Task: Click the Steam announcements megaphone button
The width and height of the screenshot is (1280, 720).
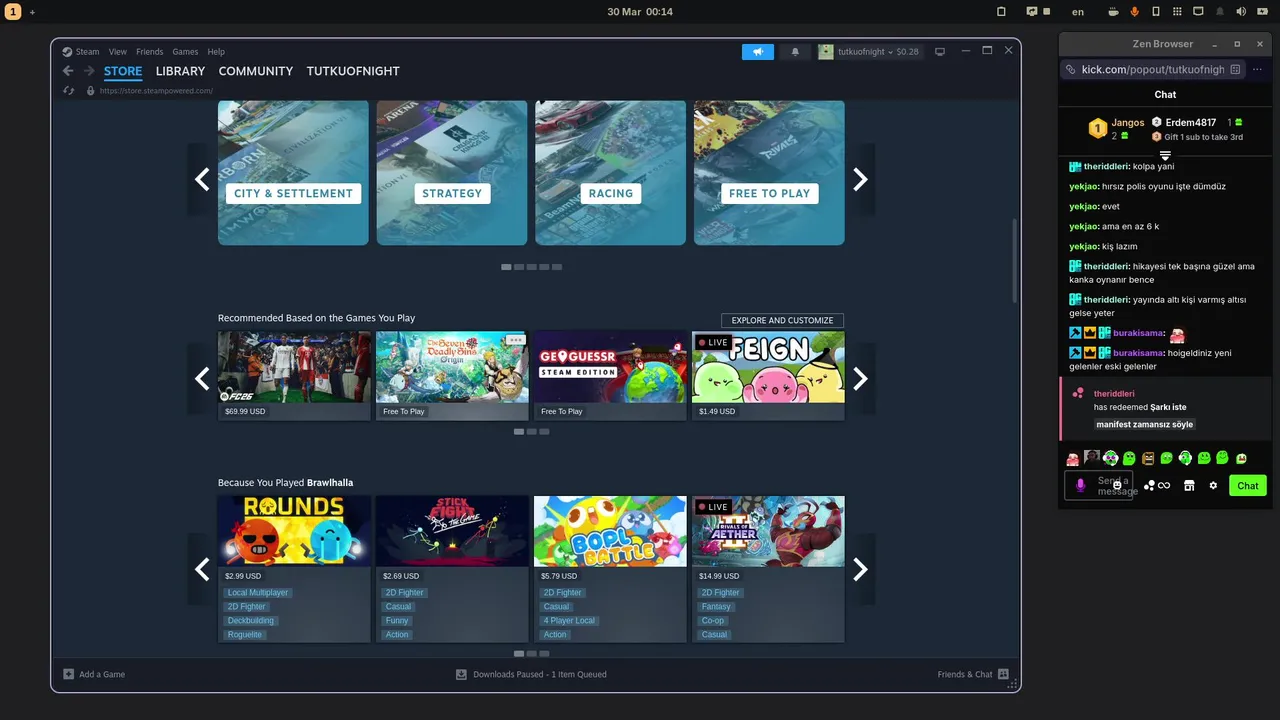Action: coord(757,52)
